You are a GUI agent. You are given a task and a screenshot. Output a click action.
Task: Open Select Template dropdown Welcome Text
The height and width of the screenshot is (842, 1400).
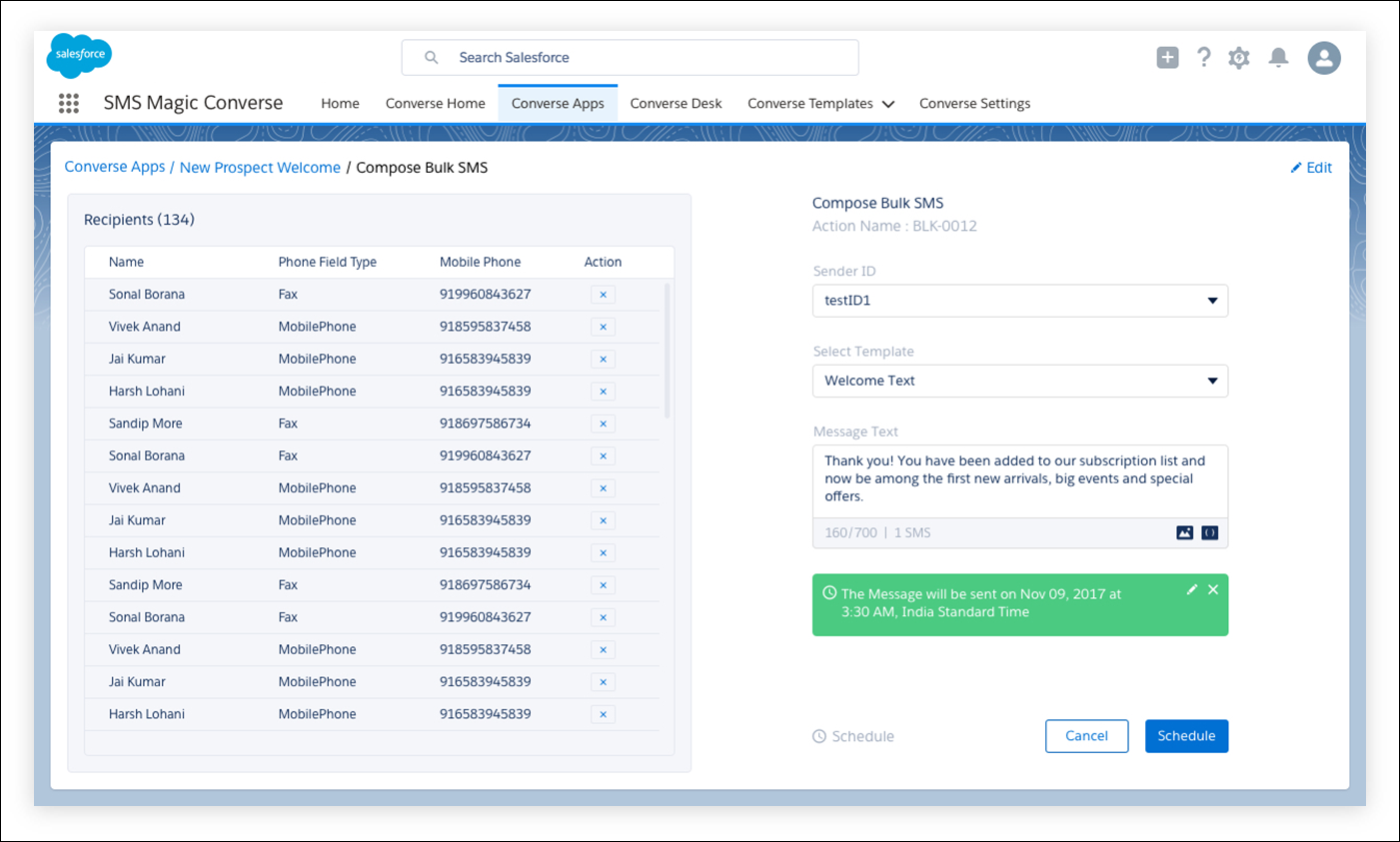[x=1020, y=381]
